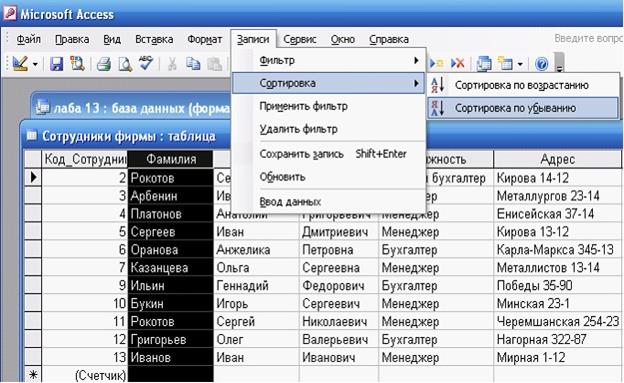Click the Sort descending Z-A icon
The width and height of the screenshot is (624, 383).
coord(438,108)
